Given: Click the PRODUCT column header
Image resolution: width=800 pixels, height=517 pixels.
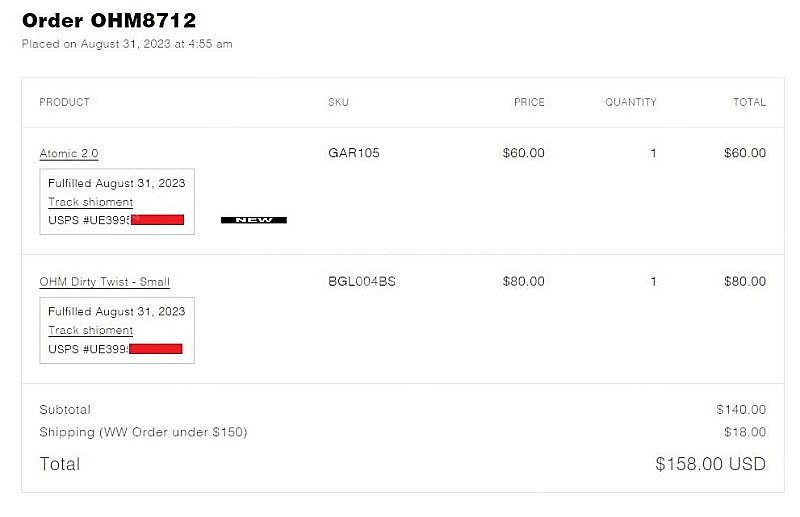Looking at the screenshot, I should point(64,102).
